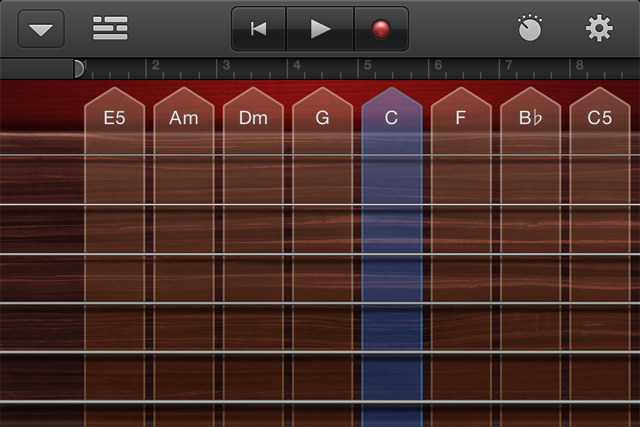This screenshot has width=640, height=427.
Task: Jump to bar 2 on the ruler
Action: pos(156,65)
